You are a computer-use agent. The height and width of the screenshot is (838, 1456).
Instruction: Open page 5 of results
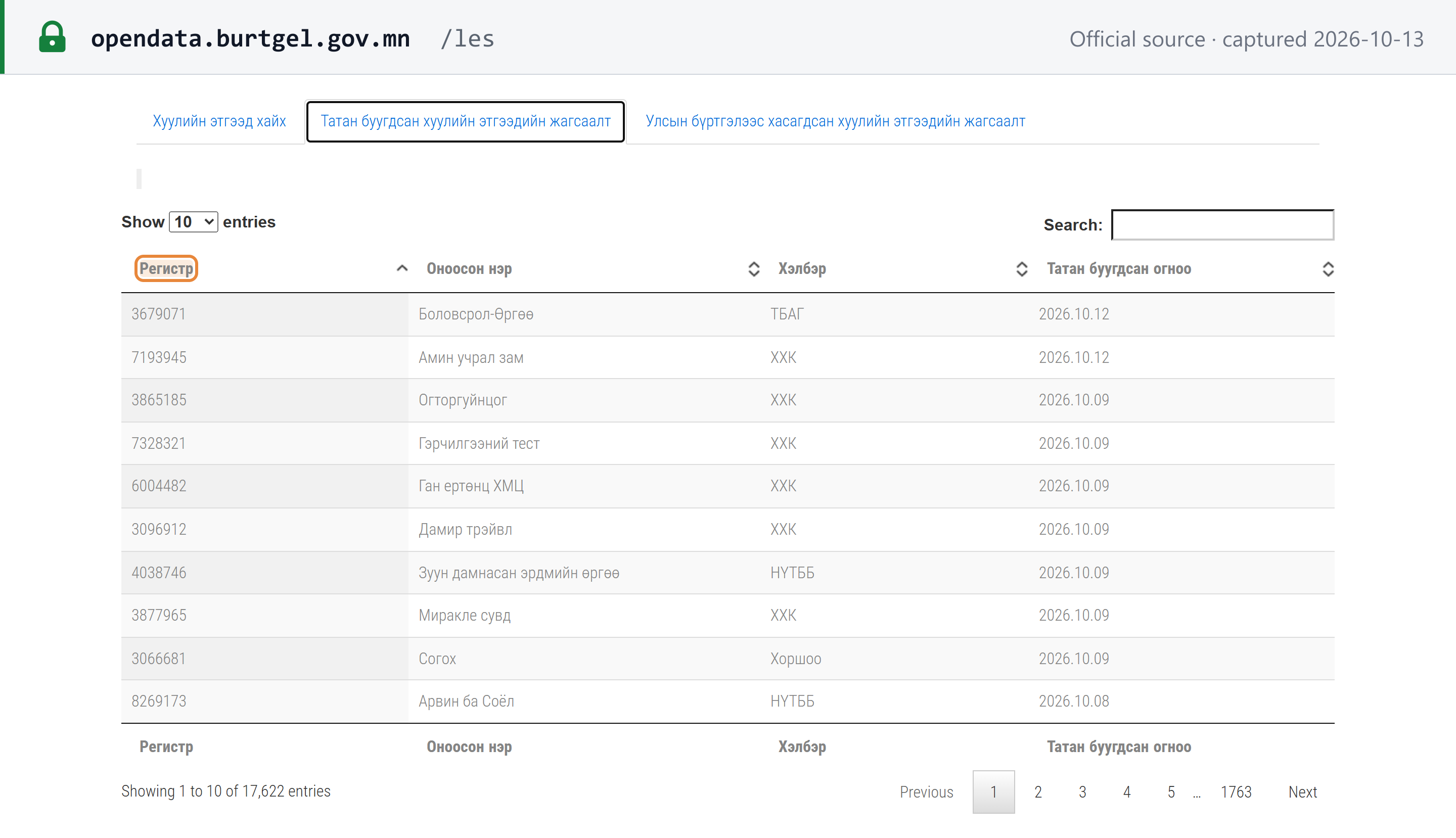click(1171, 792)
